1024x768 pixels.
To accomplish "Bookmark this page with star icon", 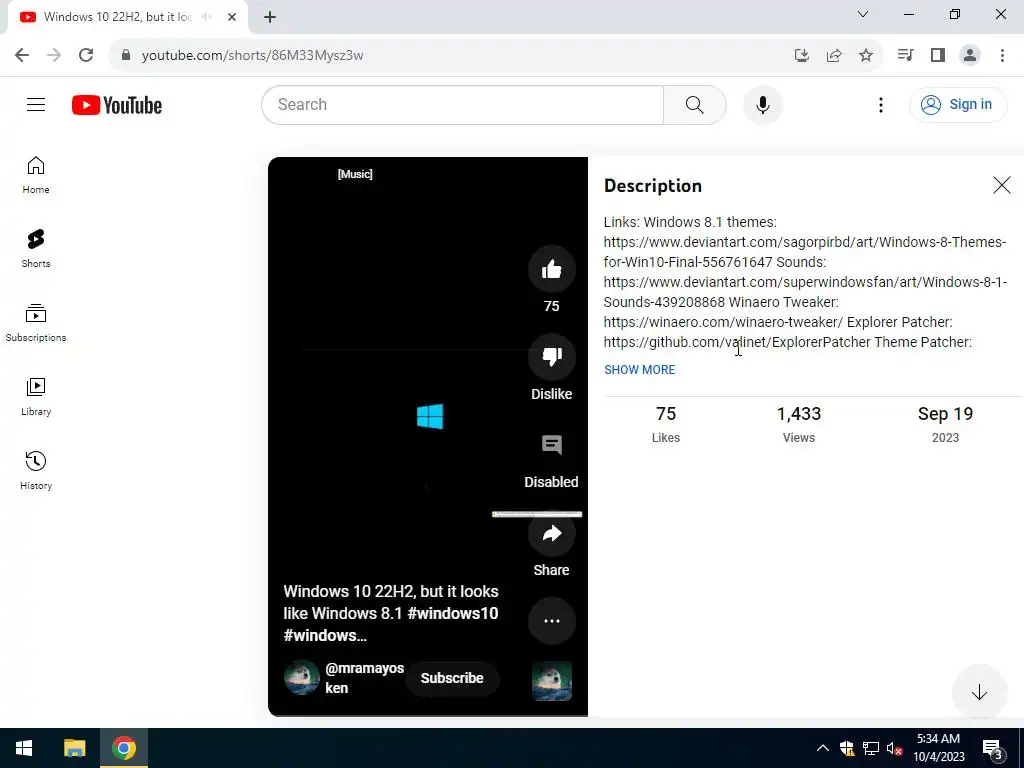I will click(x=865, y=55).
